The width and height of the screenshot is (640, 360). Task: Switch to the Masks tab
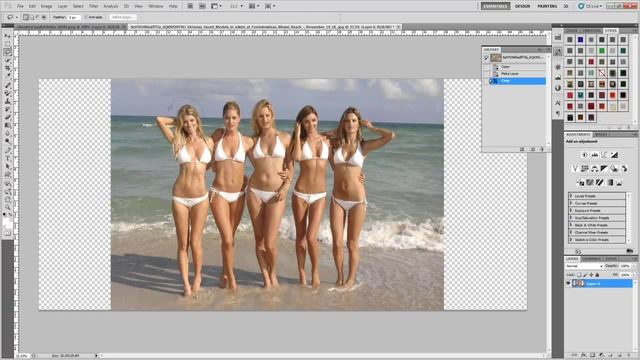point(600,134)
